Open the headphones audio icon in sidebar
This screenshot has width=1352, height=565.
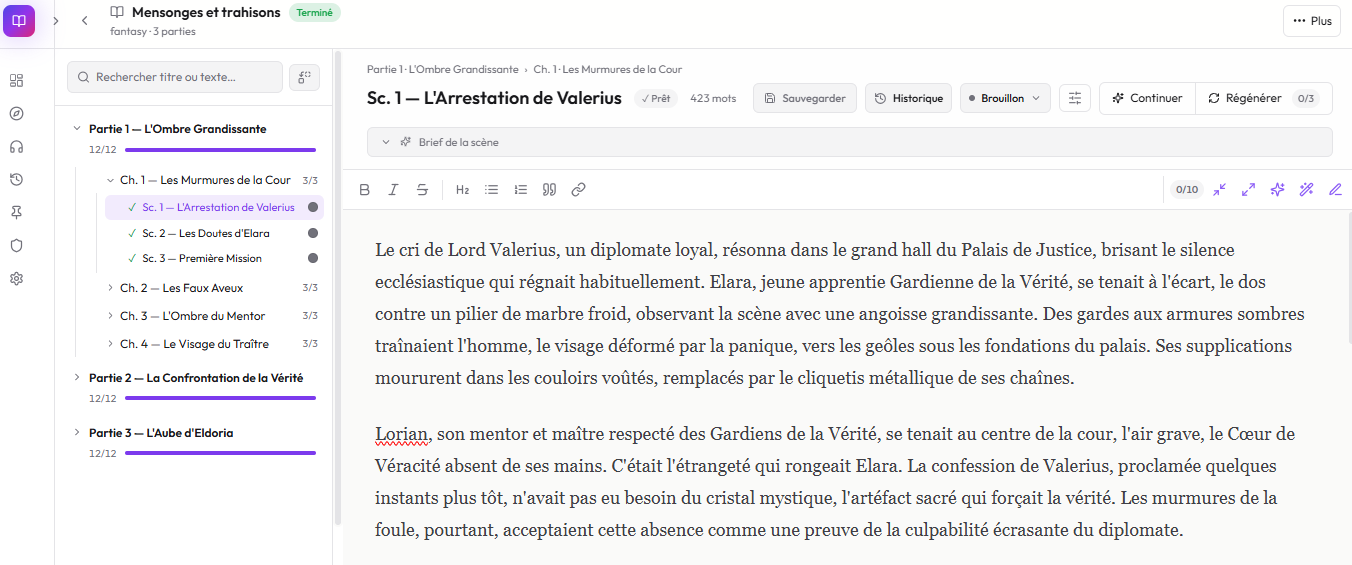(16, 147)
